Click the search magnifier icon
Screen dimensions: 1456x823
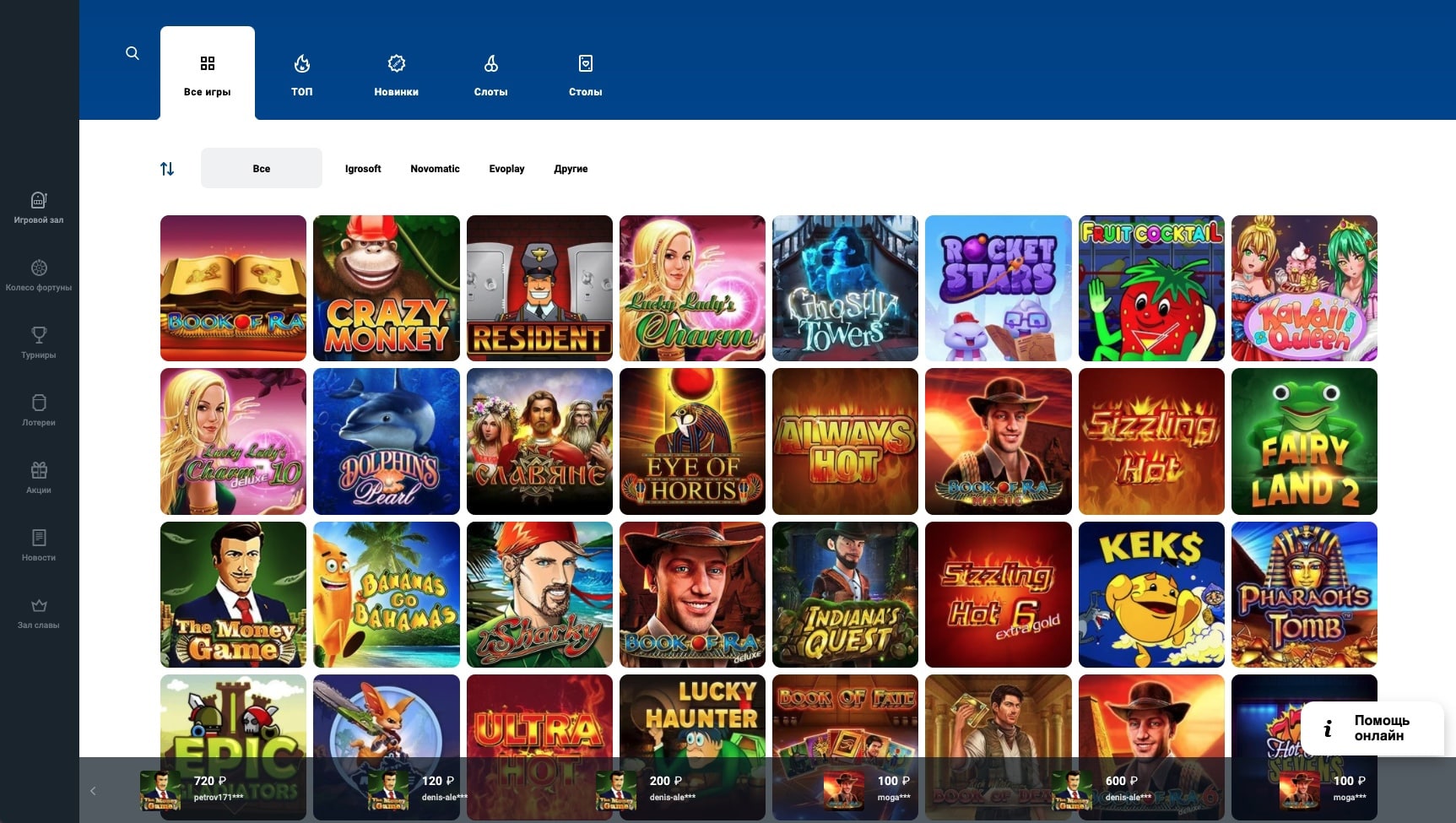pos(133,53)
